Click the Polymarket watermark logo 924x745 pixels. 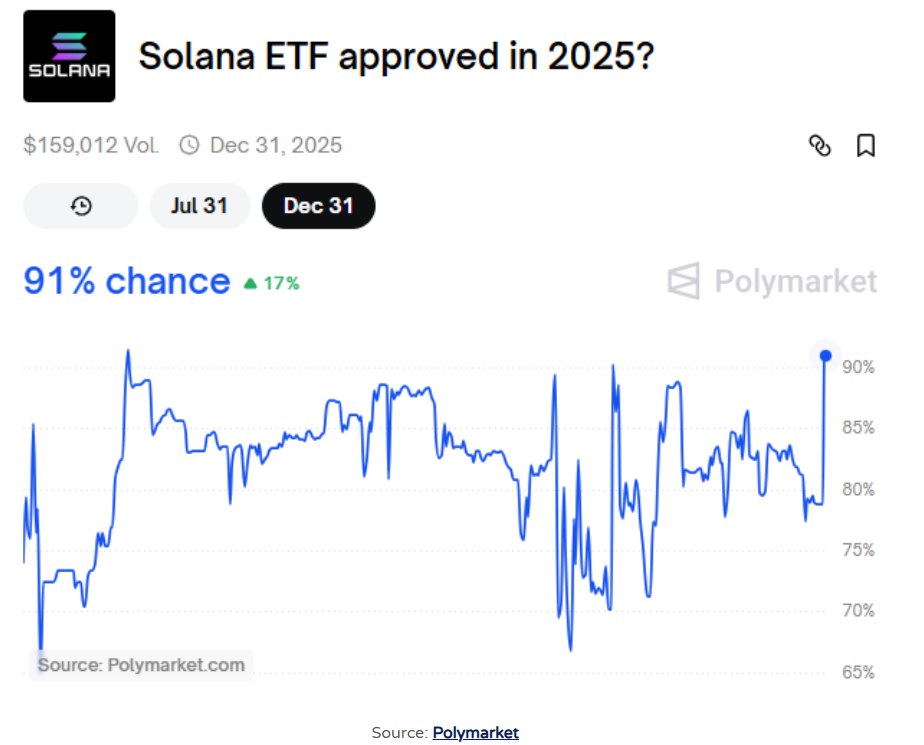coord(773,281)
